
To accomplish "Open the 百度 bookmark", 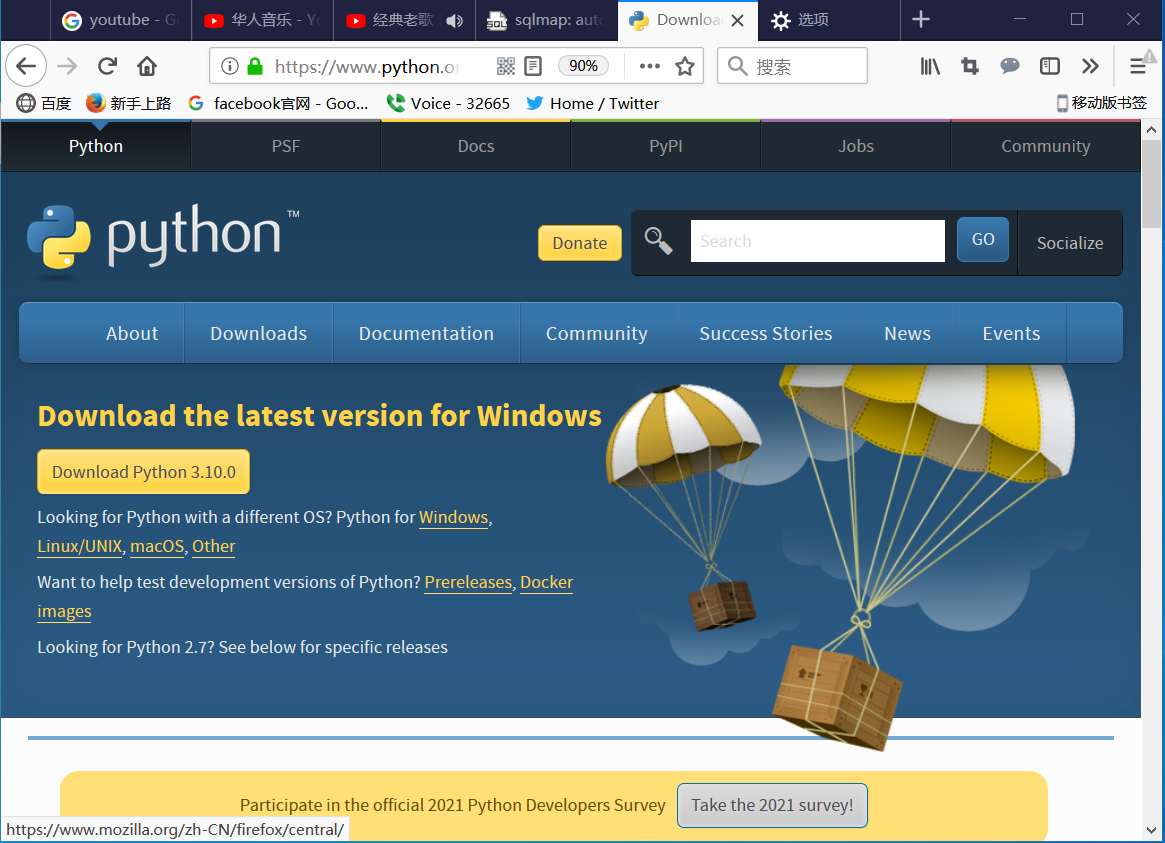I will click(44, 103).
